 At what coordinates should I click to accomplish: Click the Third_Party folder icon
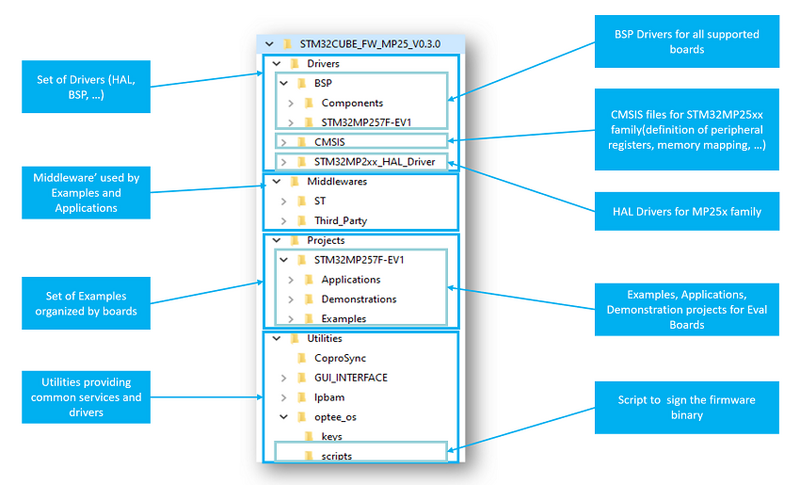coord(302,221)
